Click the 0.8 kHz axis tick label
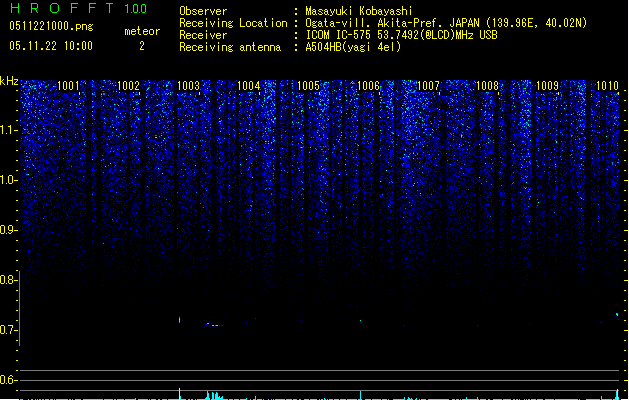The width and height of the screenshot is (629, 400). point(8,280)
